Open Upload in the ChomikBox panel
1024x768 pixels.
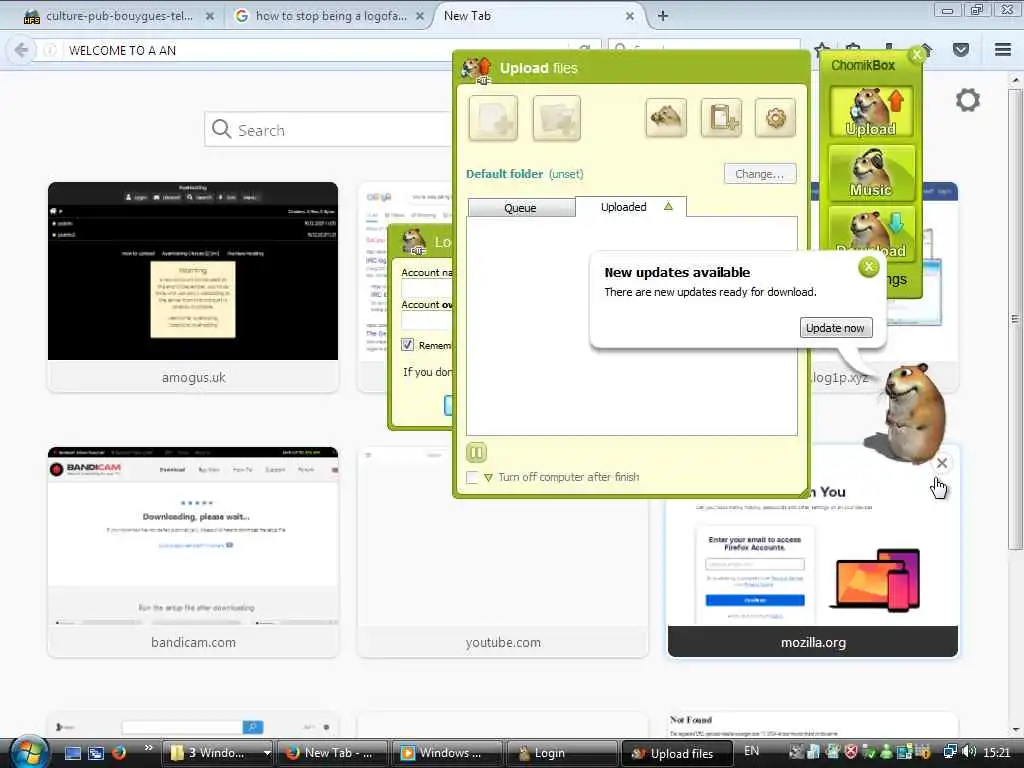pyautogui.click(x=871, y=112)
